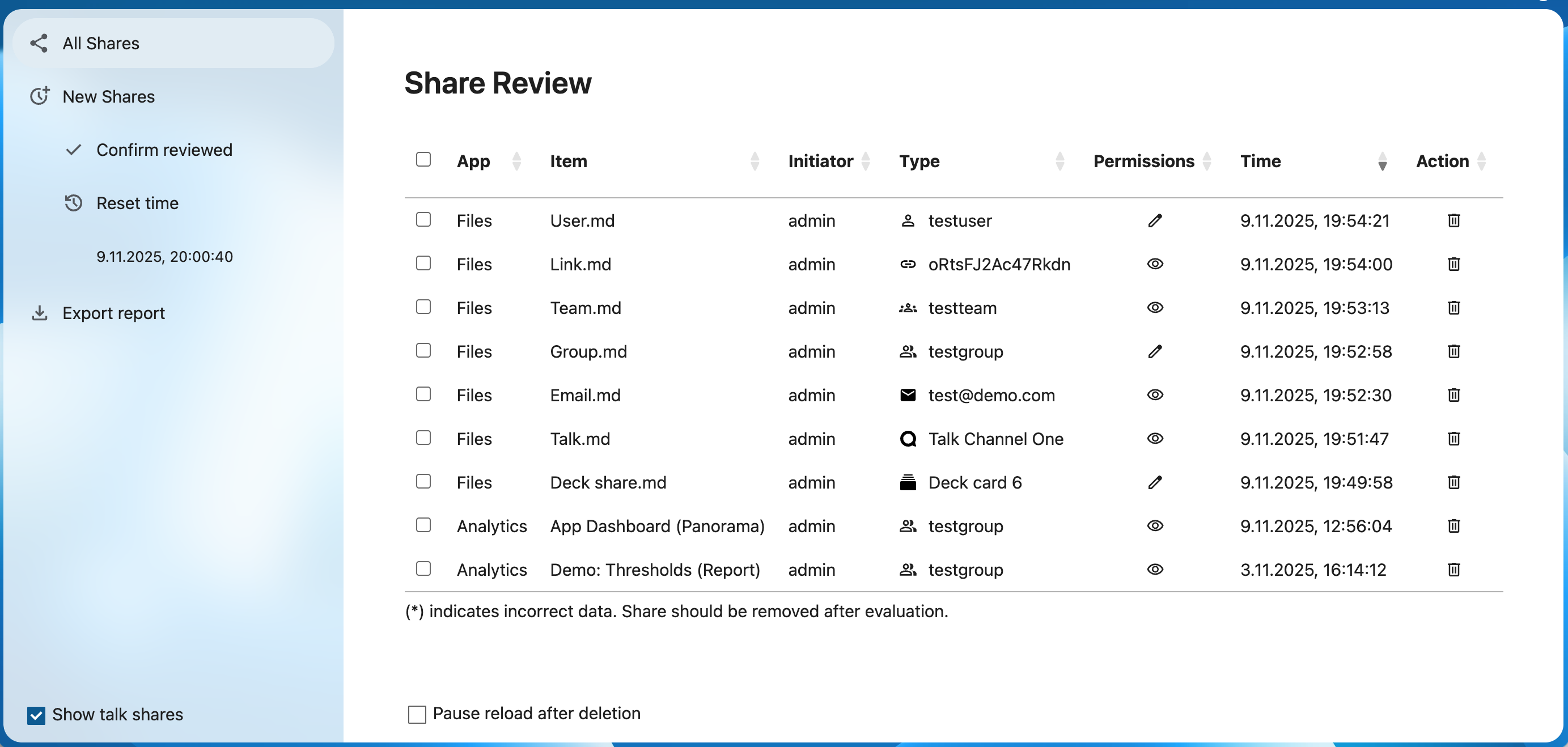Open the All Shares navigation item

click(101, 43)
